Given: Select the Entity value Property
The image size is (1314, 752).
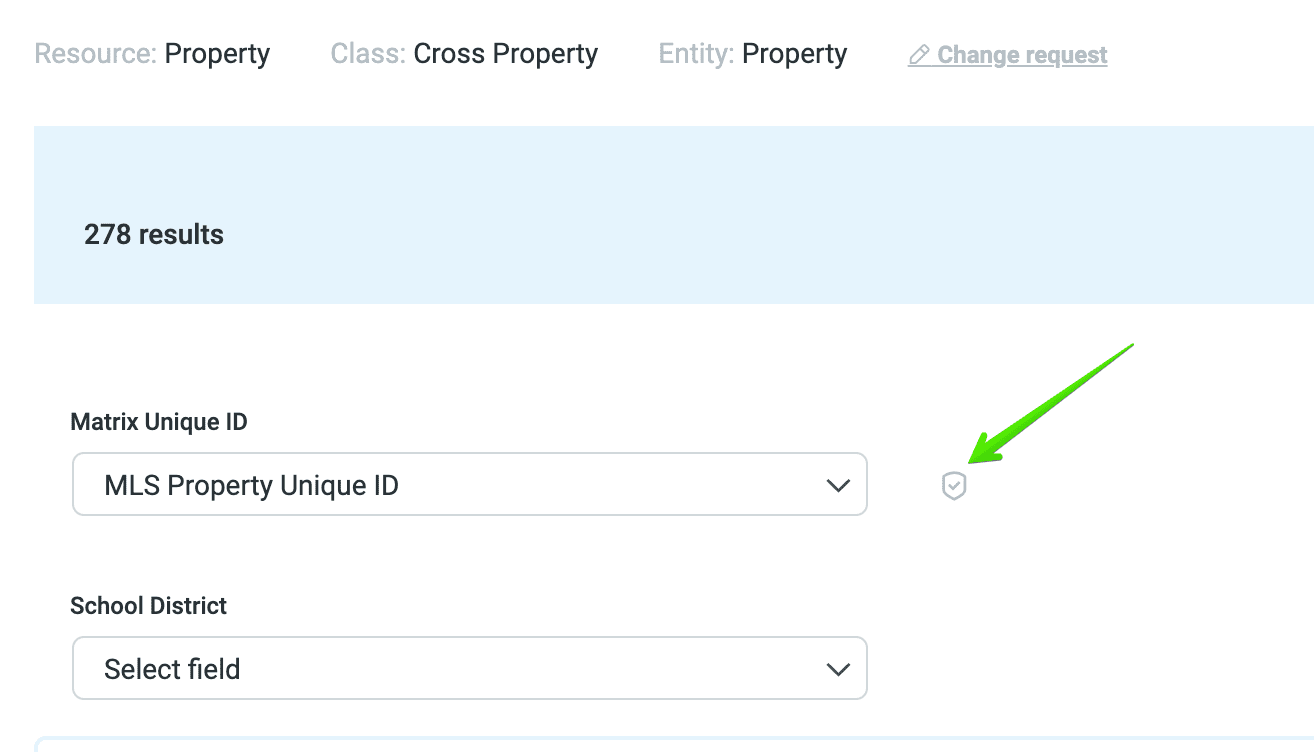Looking at the screenshot, I should 794,54.
